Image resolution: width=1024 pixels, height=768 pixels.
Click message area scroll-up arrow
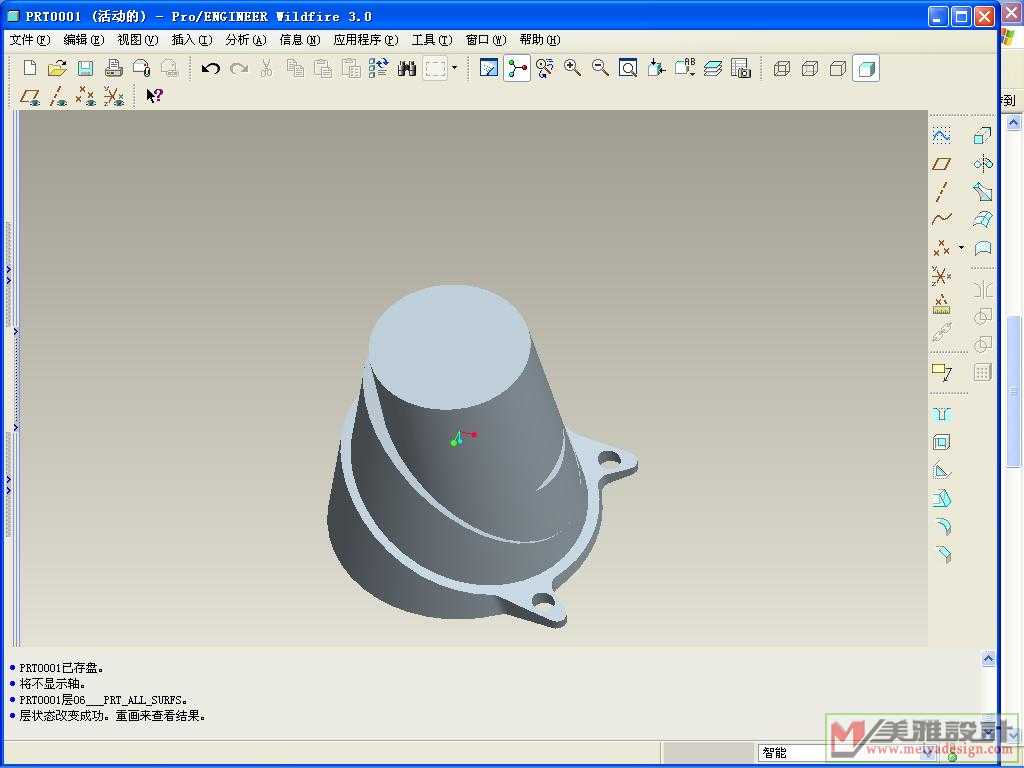tap(988, 660)
